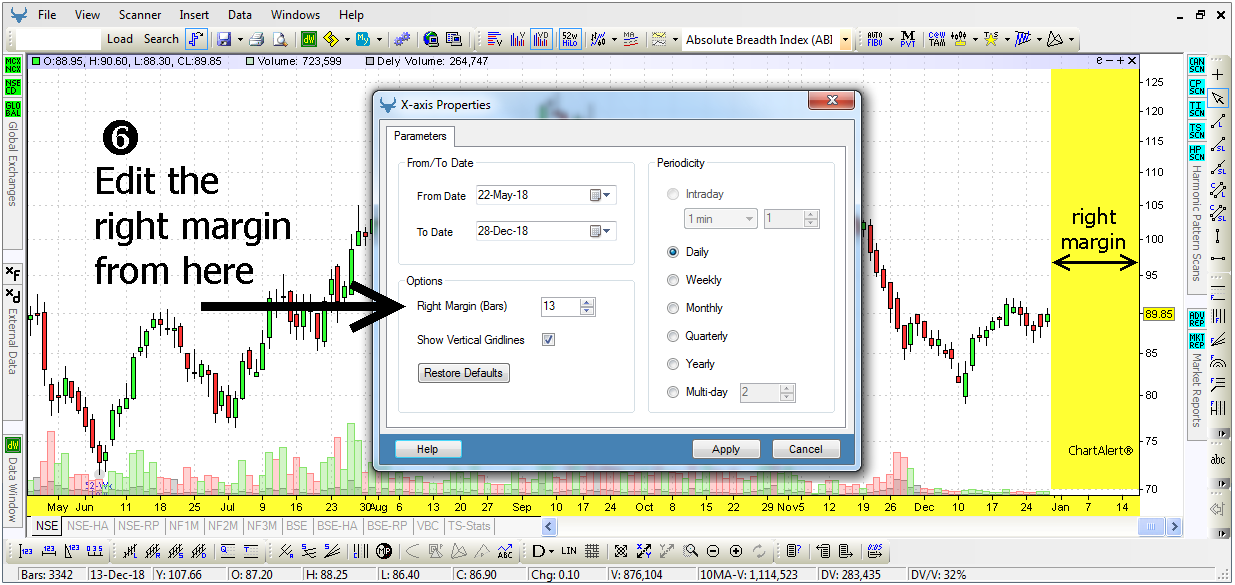Screen dimensions: 1235x585
Task: Adjust the Multi-day value spinner arrows
Action: 787,393
